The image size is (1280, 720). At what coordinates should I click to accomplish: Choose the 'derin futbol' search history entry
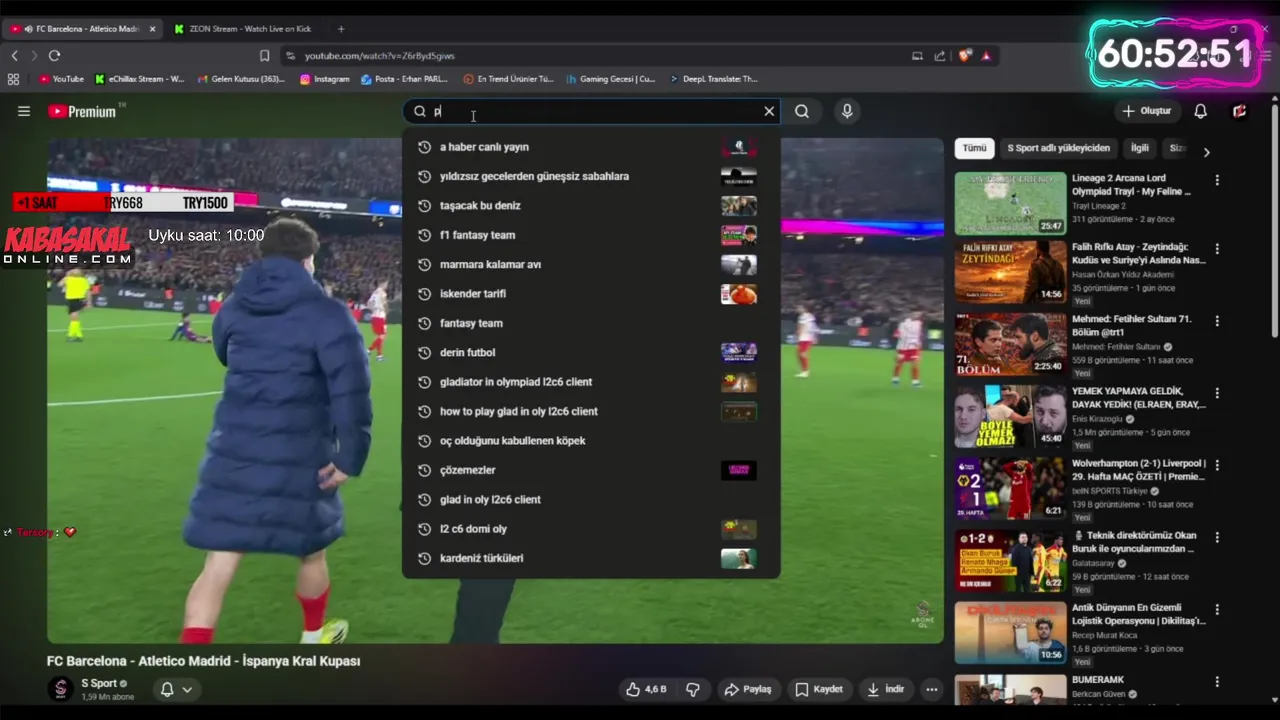590,352
